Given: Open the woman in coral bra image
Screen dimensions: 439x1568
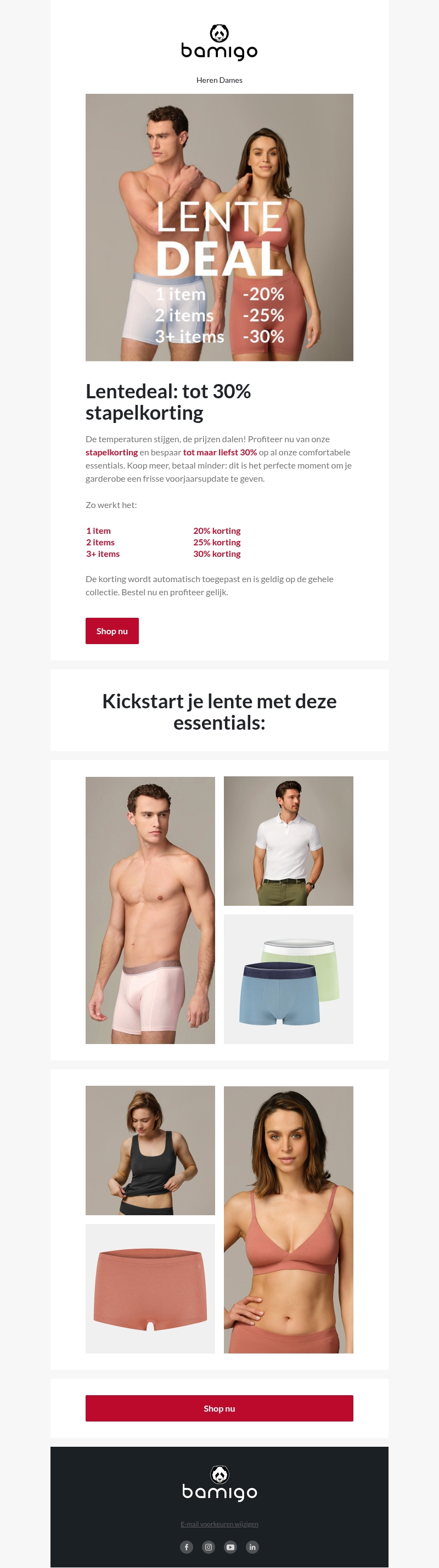Looking at the screenshot, I should [x=289, y=1220].
